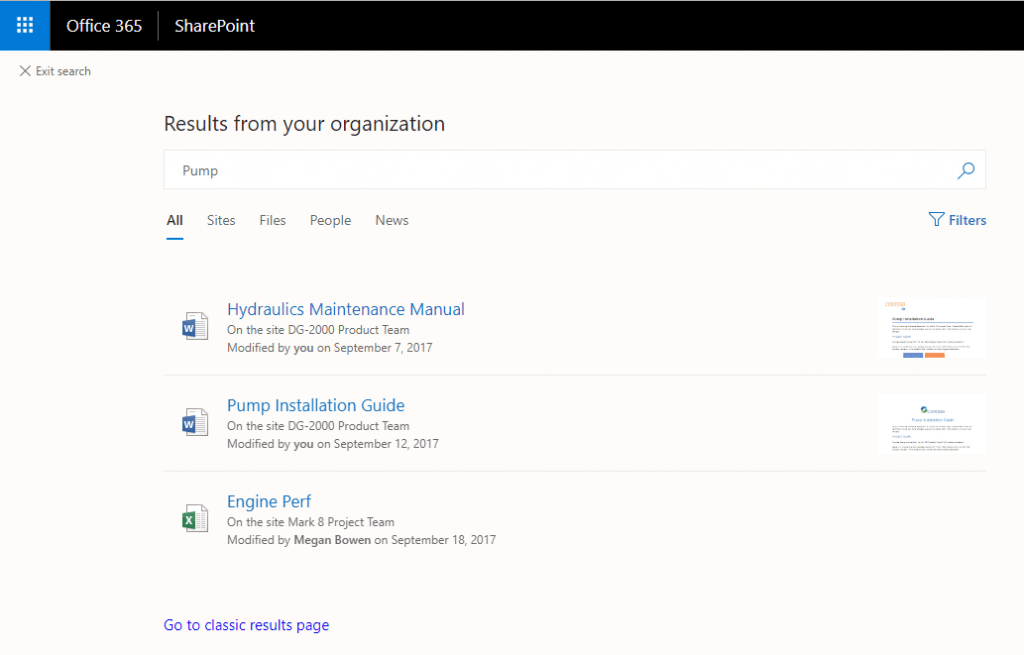Click the X icon beside Exit search

[x=25, y=71]
